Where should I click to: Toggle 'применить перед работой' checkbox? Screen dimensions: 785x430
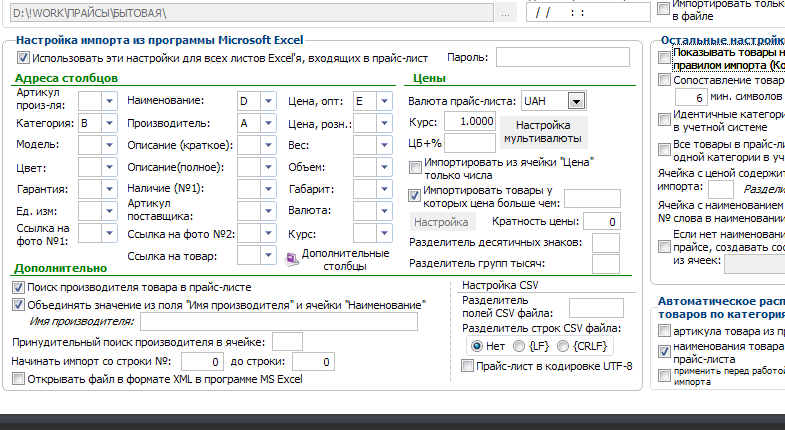tap(664, 375)
